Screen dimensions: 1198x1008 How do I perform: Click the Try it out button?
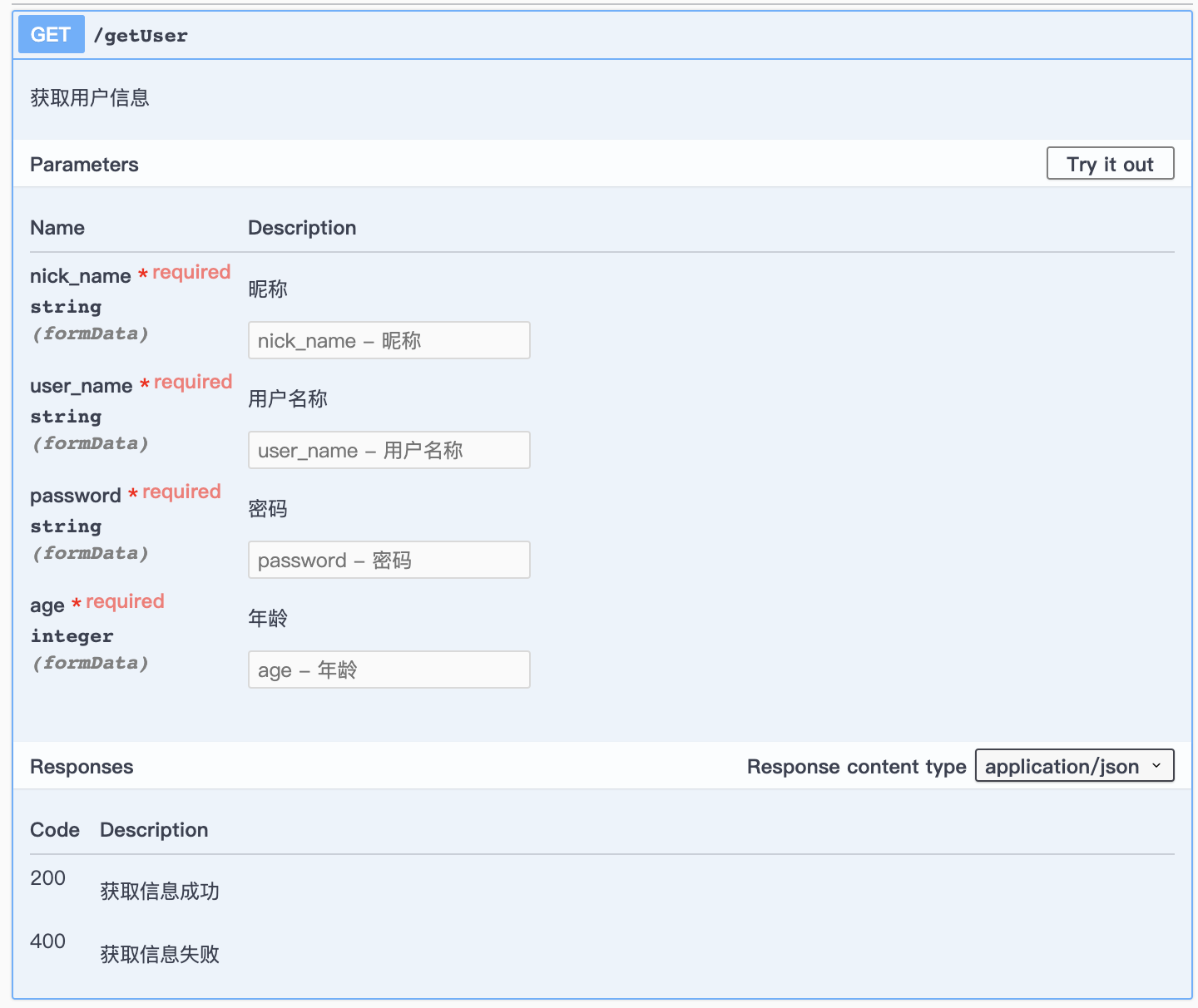click(1110, 163)
